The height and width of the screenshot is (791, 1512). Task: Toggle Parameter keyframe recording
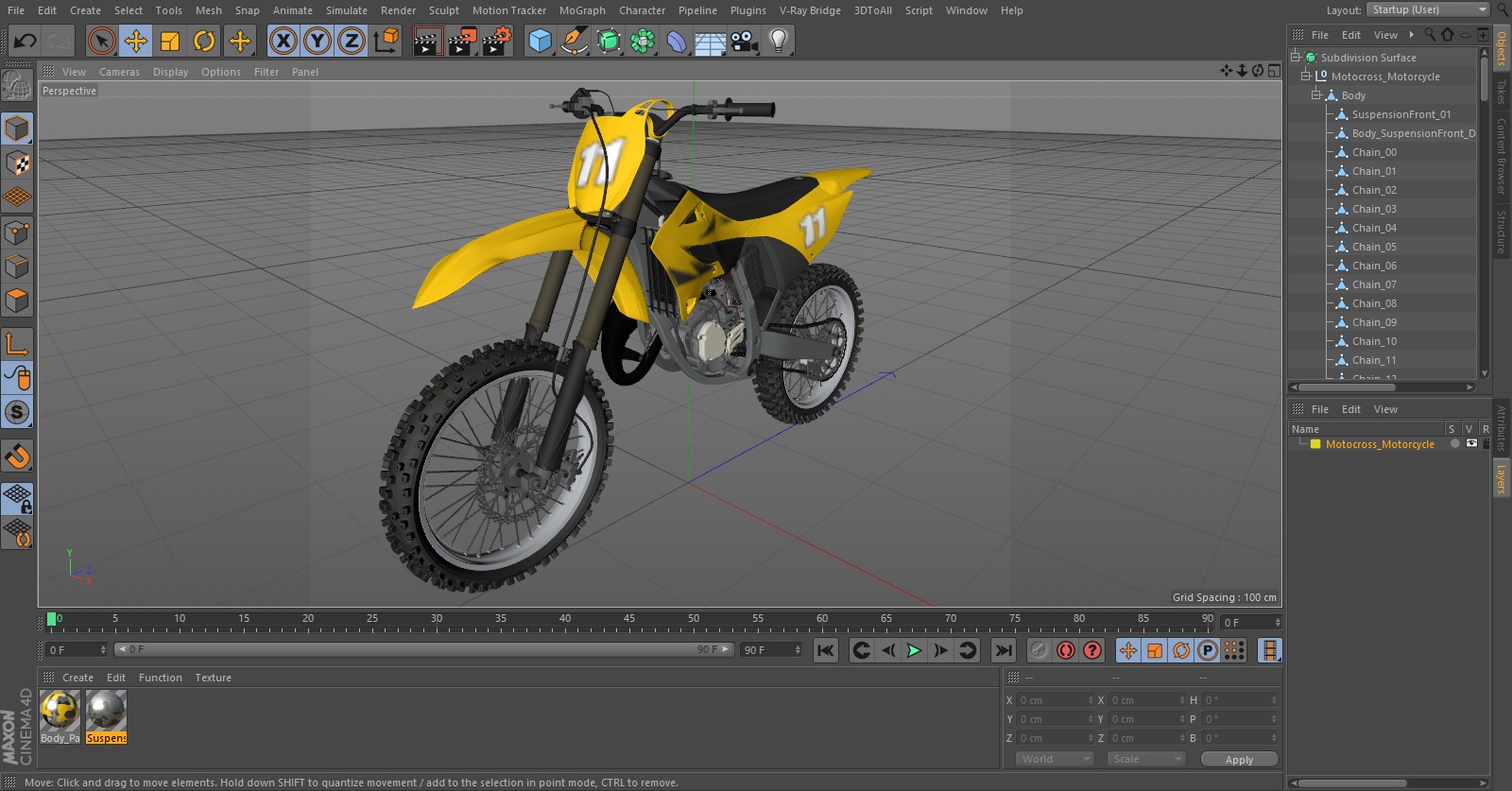[x=1208, y=650]
